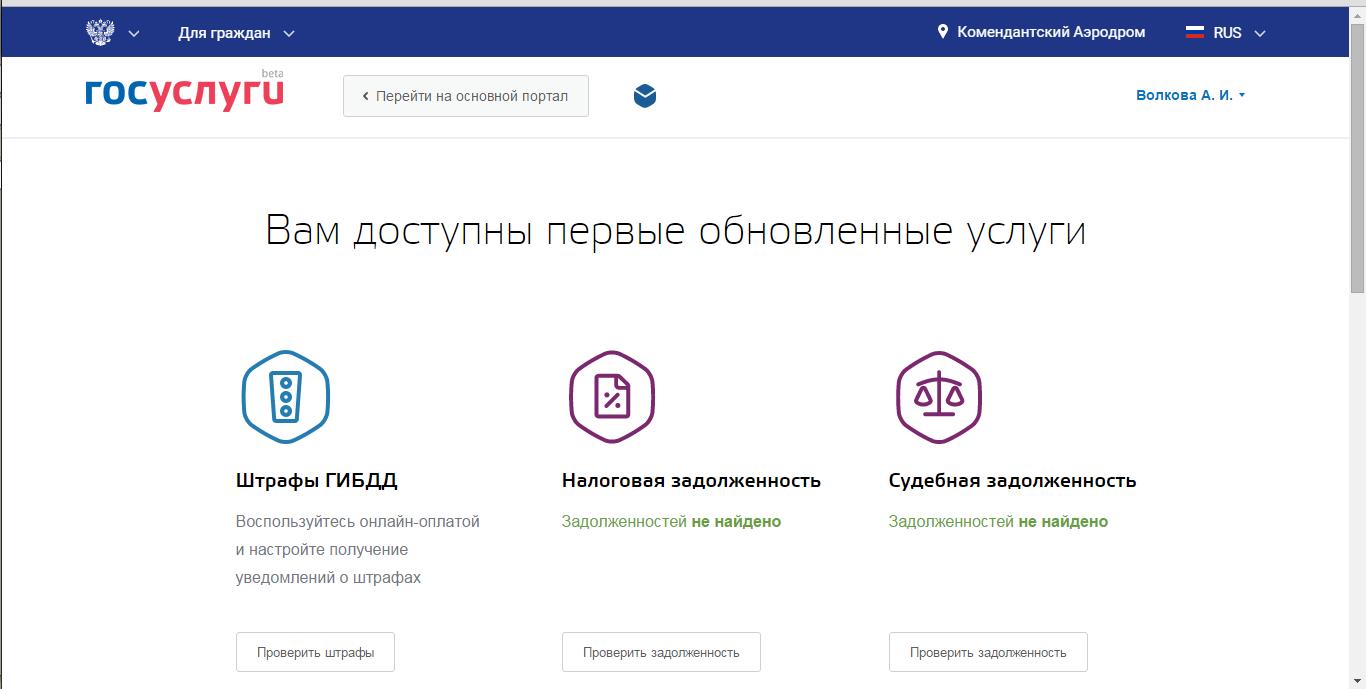Click the traffic light Штрафы ГИБДД icon

click(285, 397)
